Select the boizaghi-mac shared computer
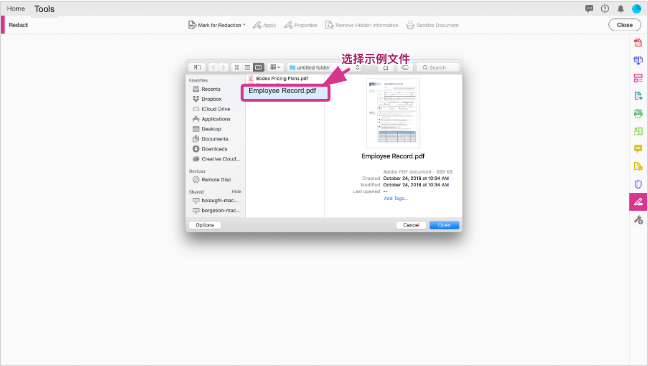The image size is (648, 366). [219, 200]
